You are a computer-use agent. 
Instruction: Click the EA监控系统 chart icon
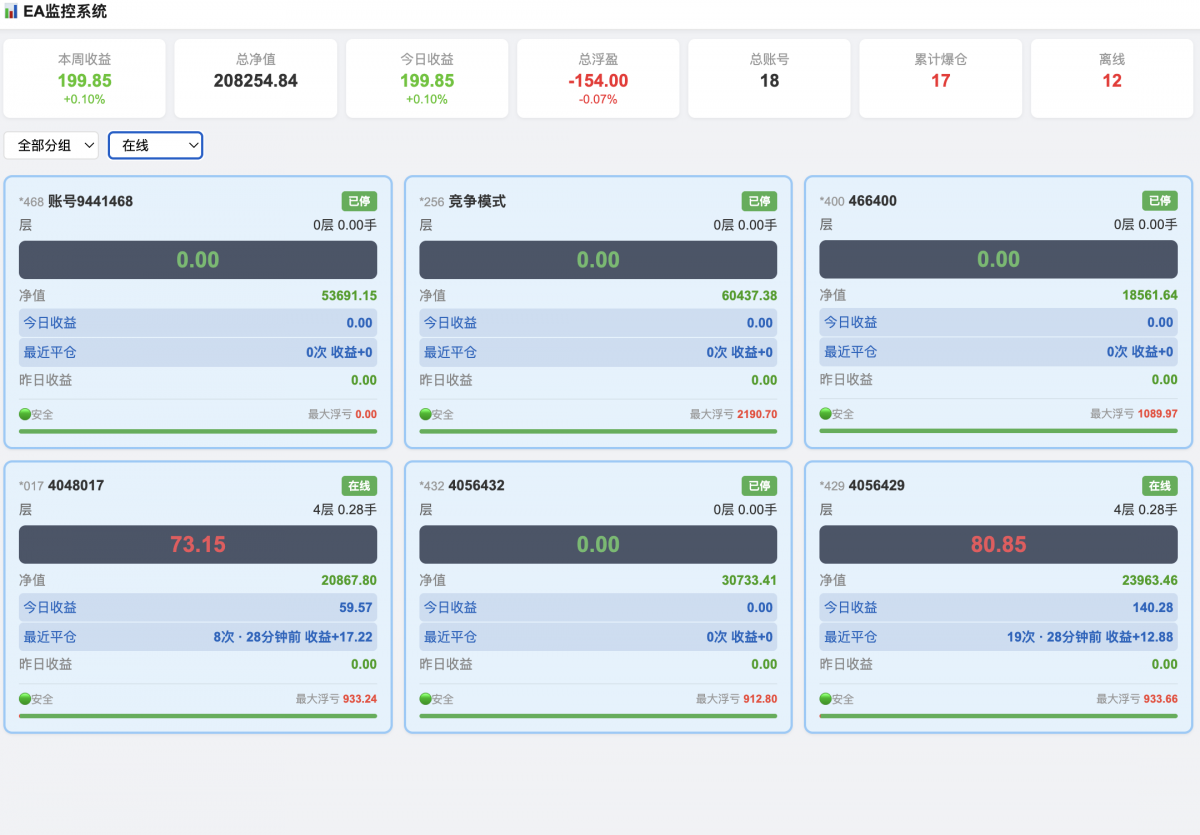[x=11, y=12]
